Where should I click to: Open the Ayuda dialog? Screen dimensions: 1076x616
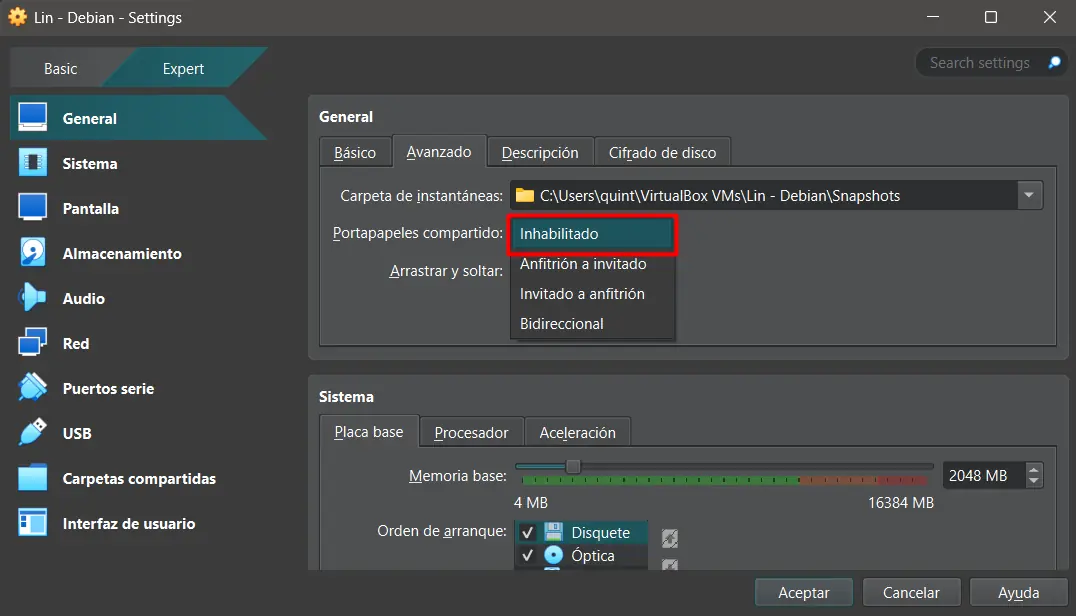point(1019,592)
